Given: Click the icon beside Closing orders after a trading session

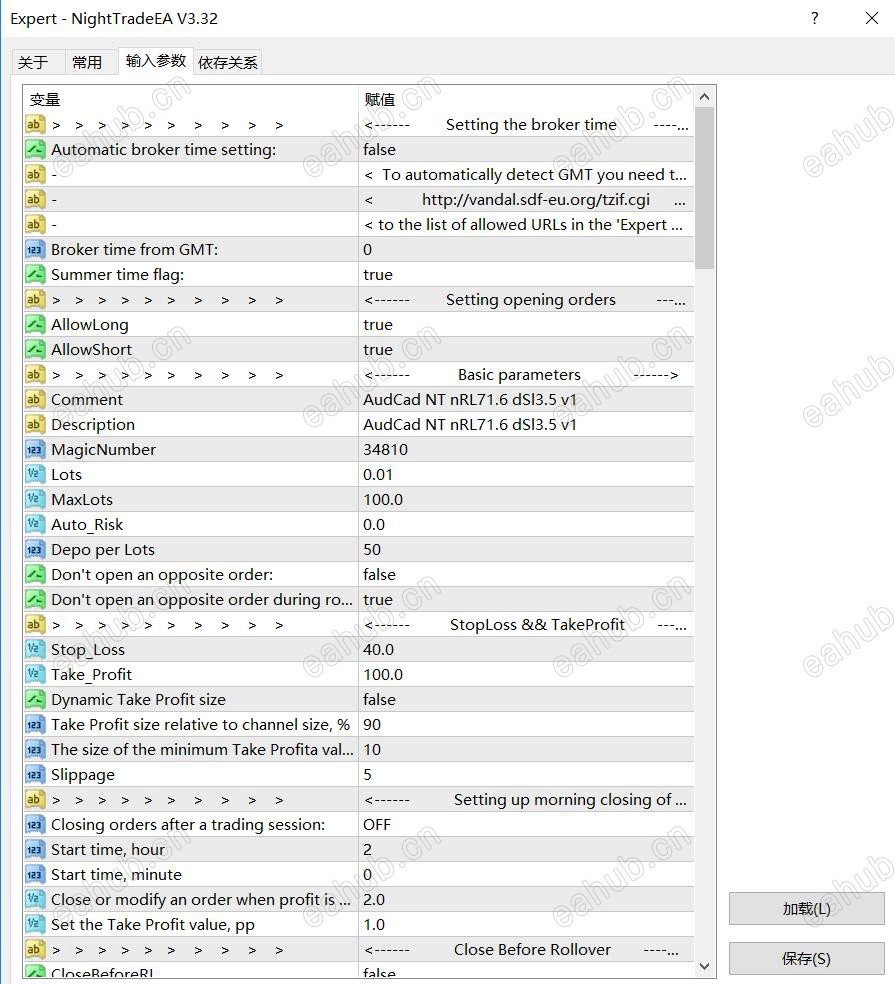Looking at the screenshot, I should pyautogui.click(x=35, y=825).
